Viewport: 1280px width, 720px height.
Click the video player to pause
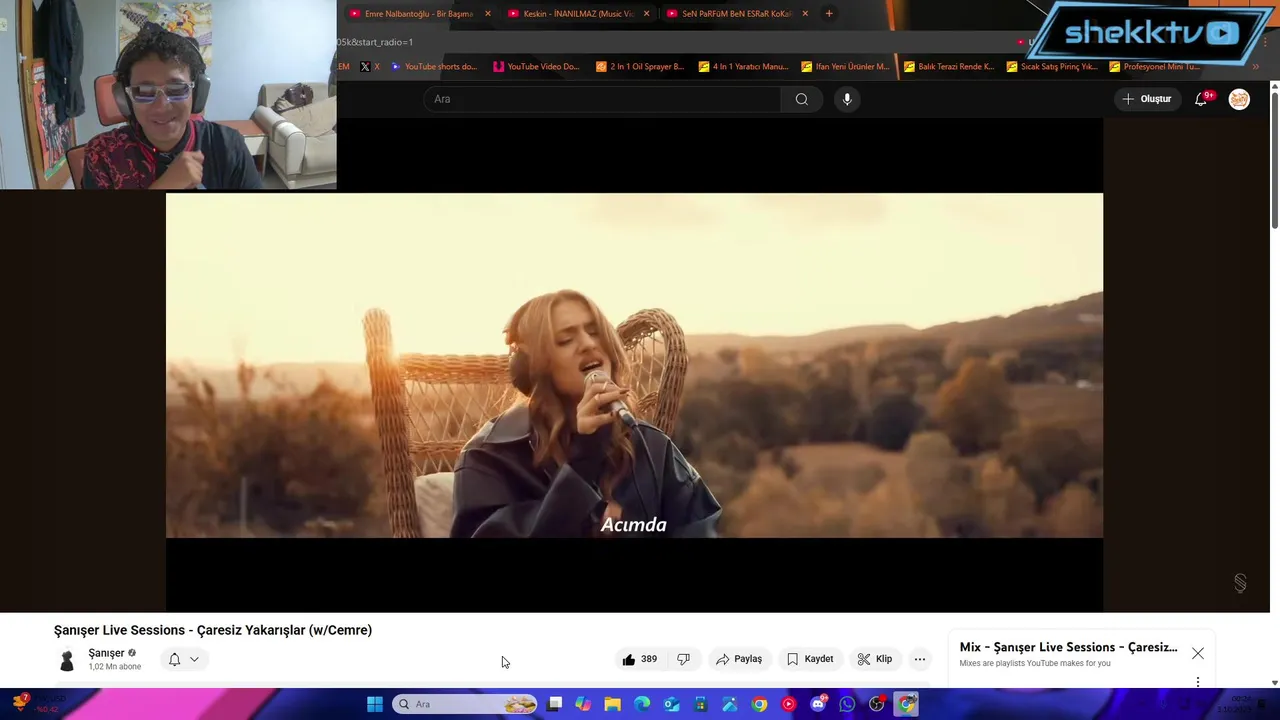tap(634, 366)
